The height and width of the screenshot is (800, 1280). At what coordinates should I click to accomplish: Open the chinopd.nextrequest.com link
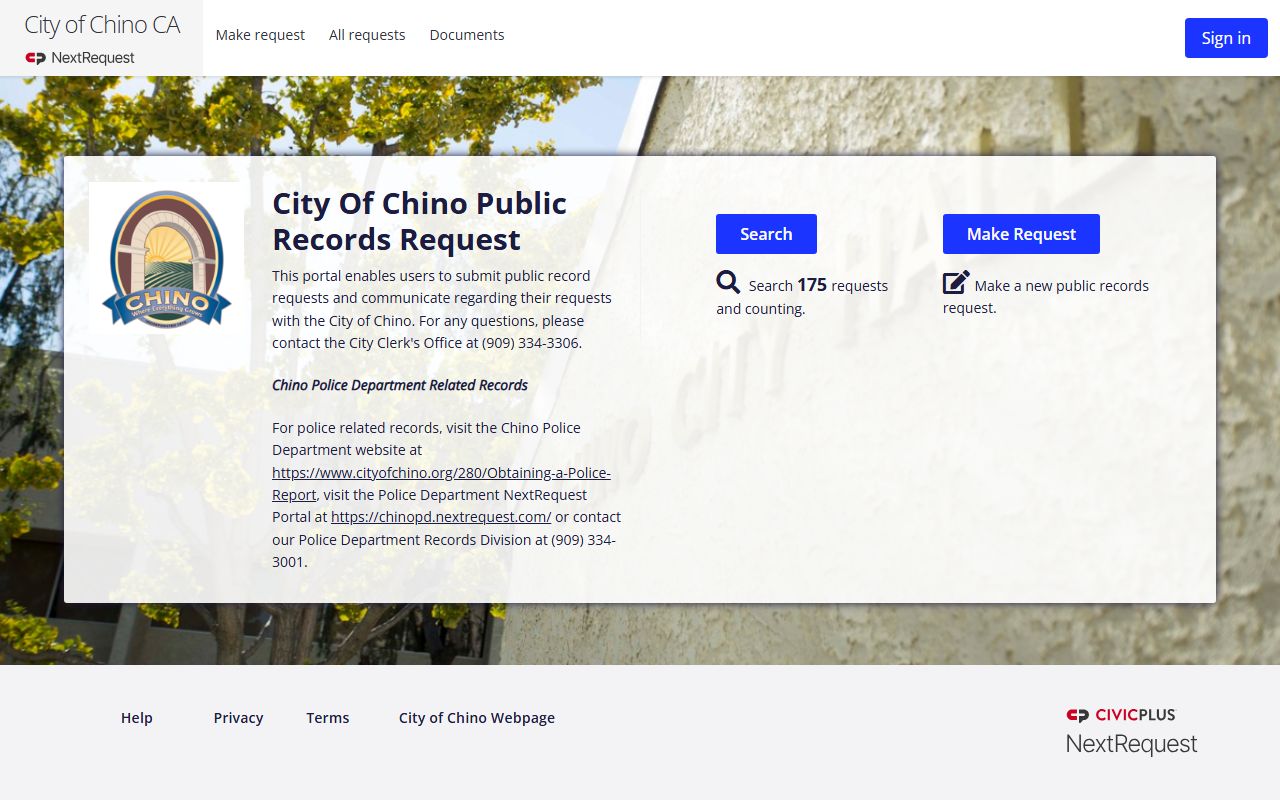point(441,517)
